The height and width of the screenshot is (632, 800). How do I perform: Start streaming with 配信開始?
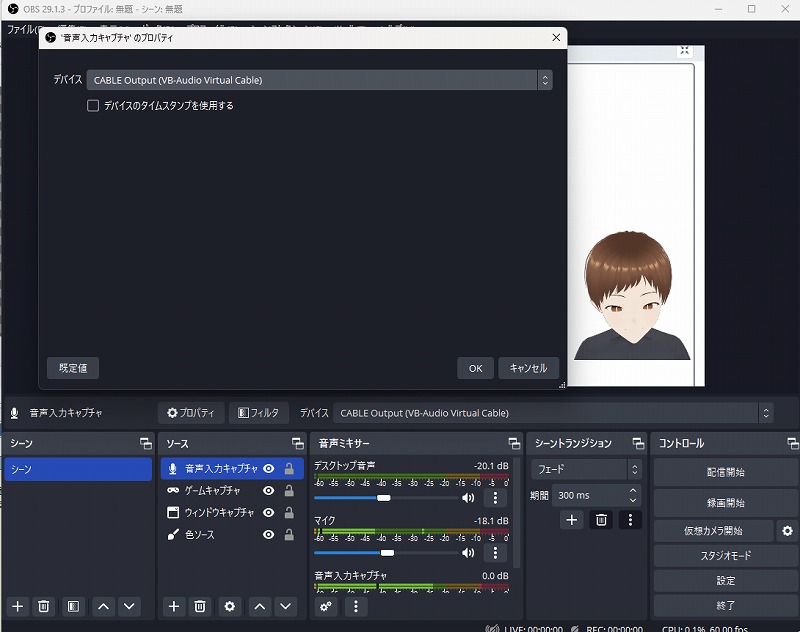coord(726,472)
